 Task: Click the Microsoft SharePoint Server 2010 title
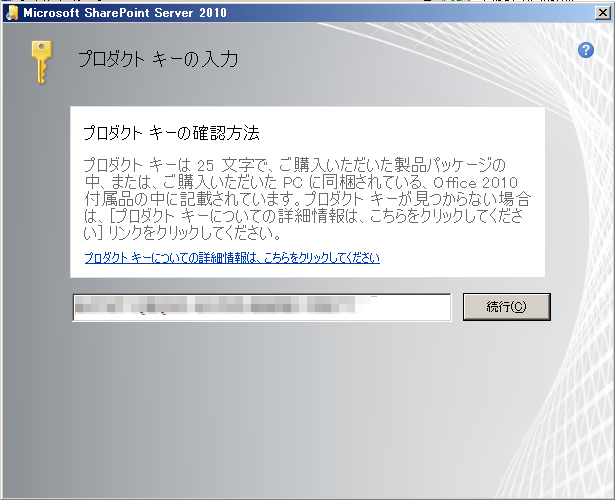(x=125, y=13)
